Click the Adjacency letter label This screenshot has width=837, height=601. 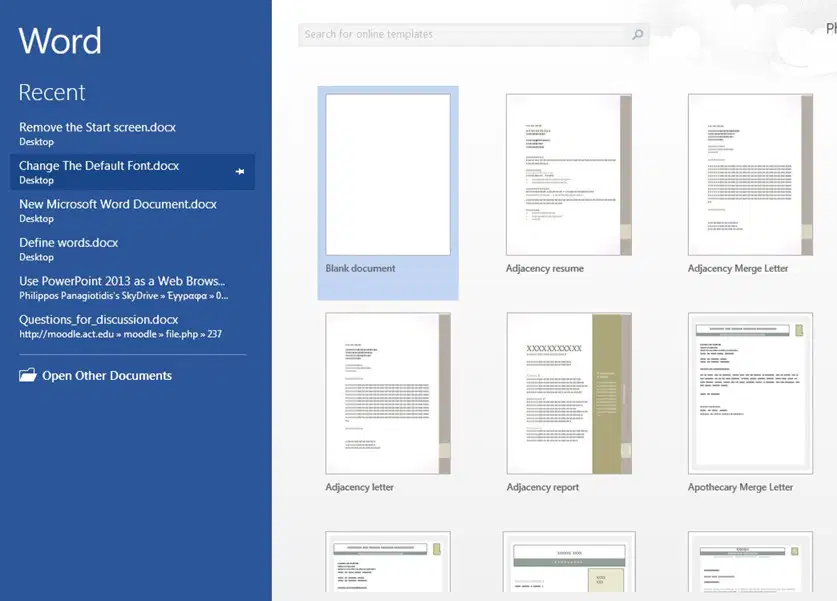click(359, 487)
